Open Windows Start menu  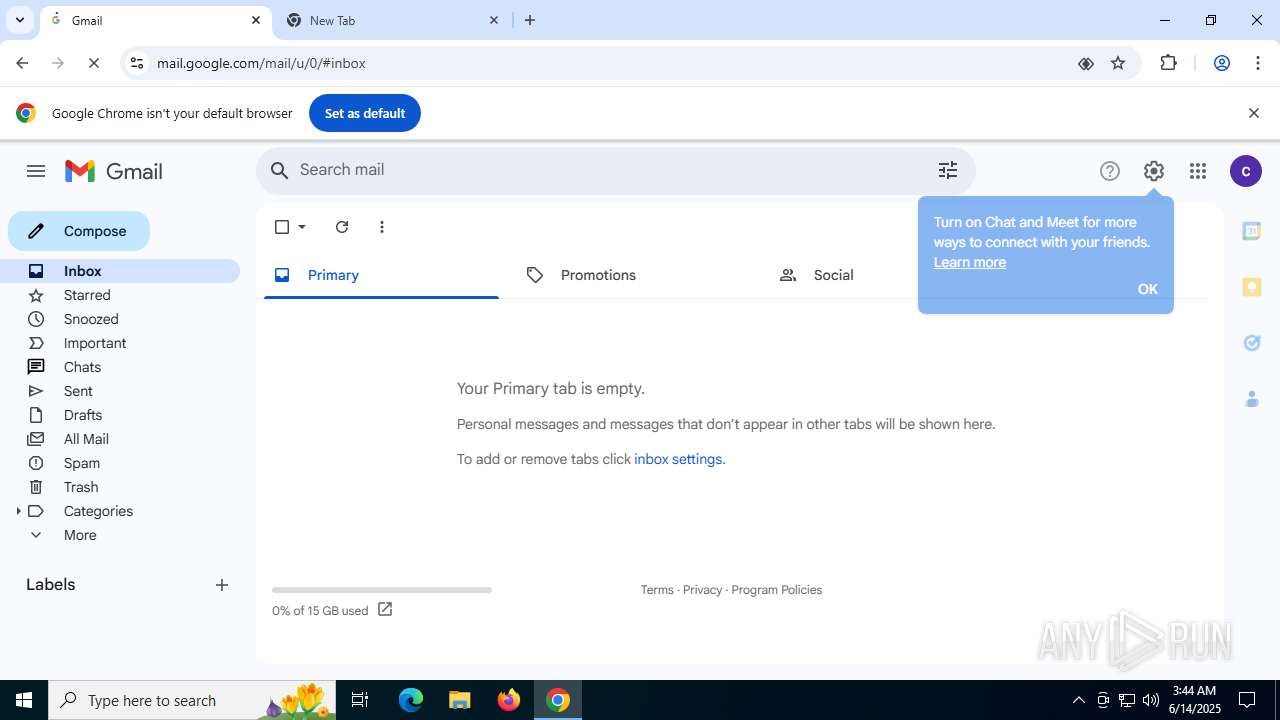[x=24, y=700]
